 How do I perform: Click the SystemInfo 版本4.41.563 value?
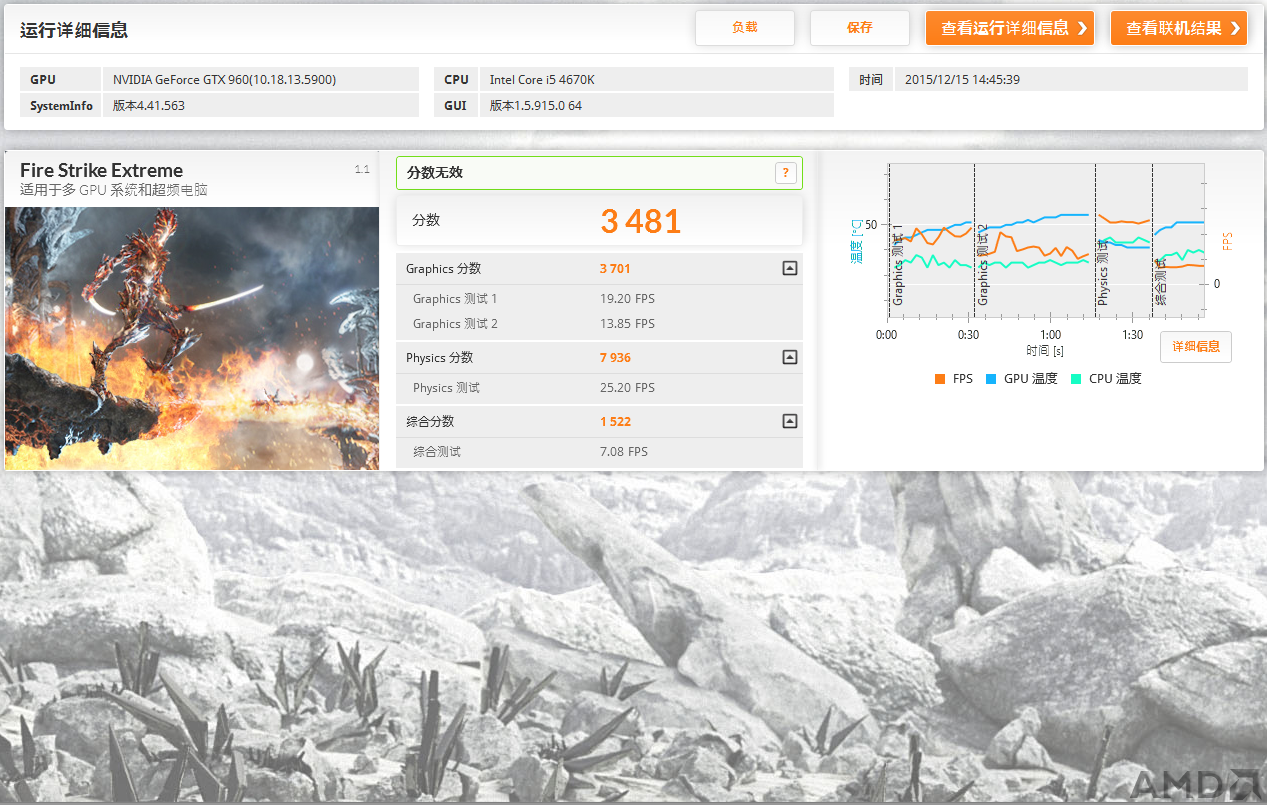[x=149, y=105]
